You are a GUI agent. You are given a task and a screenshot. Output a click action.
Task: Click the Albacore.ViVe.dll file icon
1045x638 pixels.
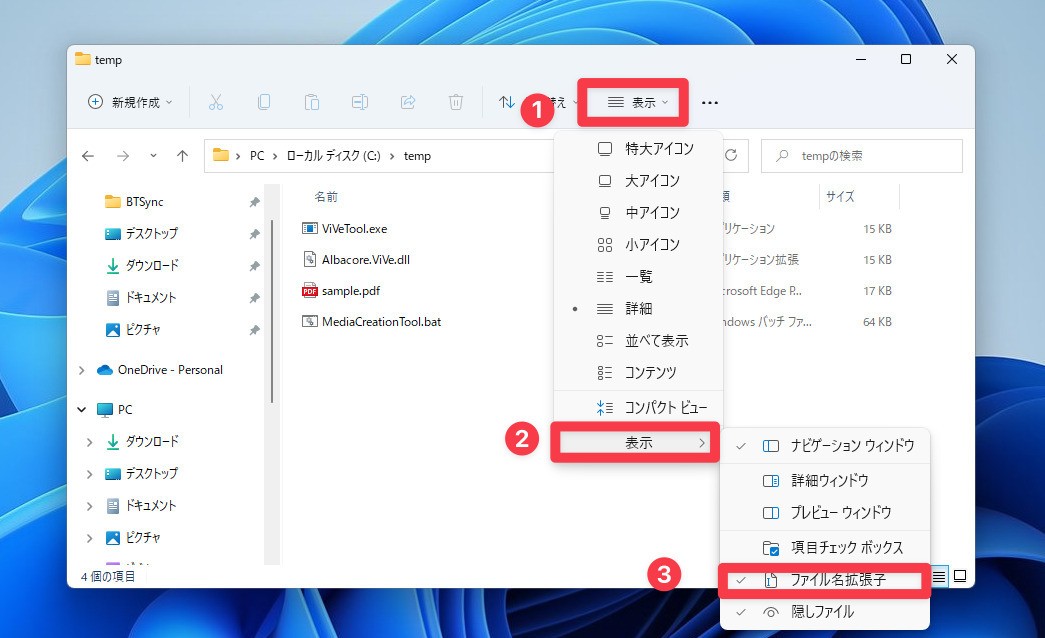pos(309,259)
